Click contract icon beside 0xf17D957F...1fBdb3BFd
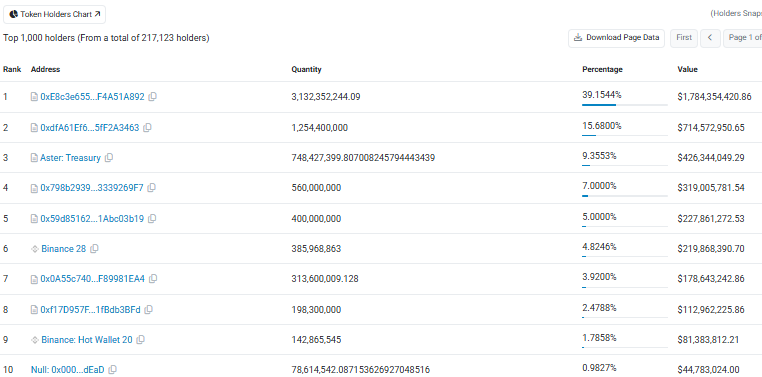The width and height of the screenshot is (762, 377). [34, 309]
